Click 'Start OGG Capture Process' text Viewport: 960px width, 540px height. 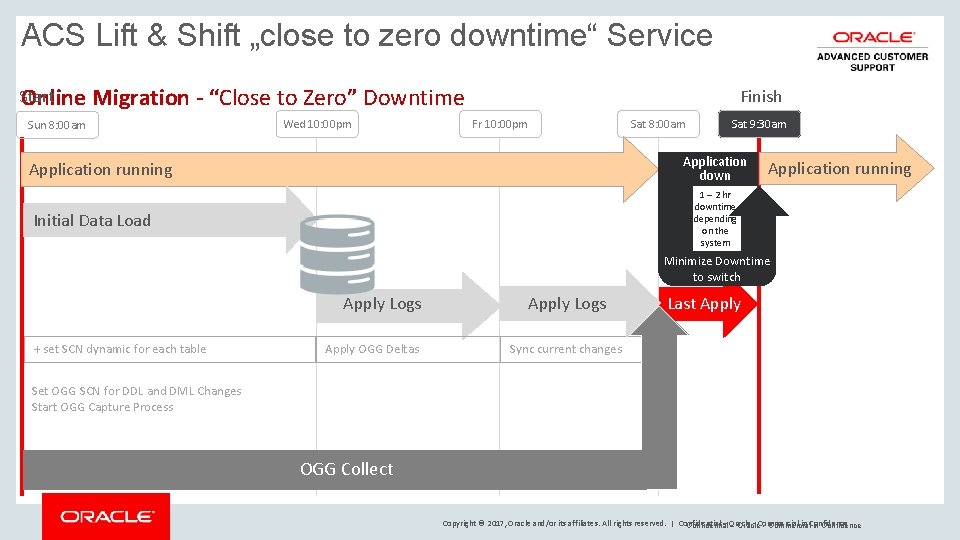click(102, 407)
